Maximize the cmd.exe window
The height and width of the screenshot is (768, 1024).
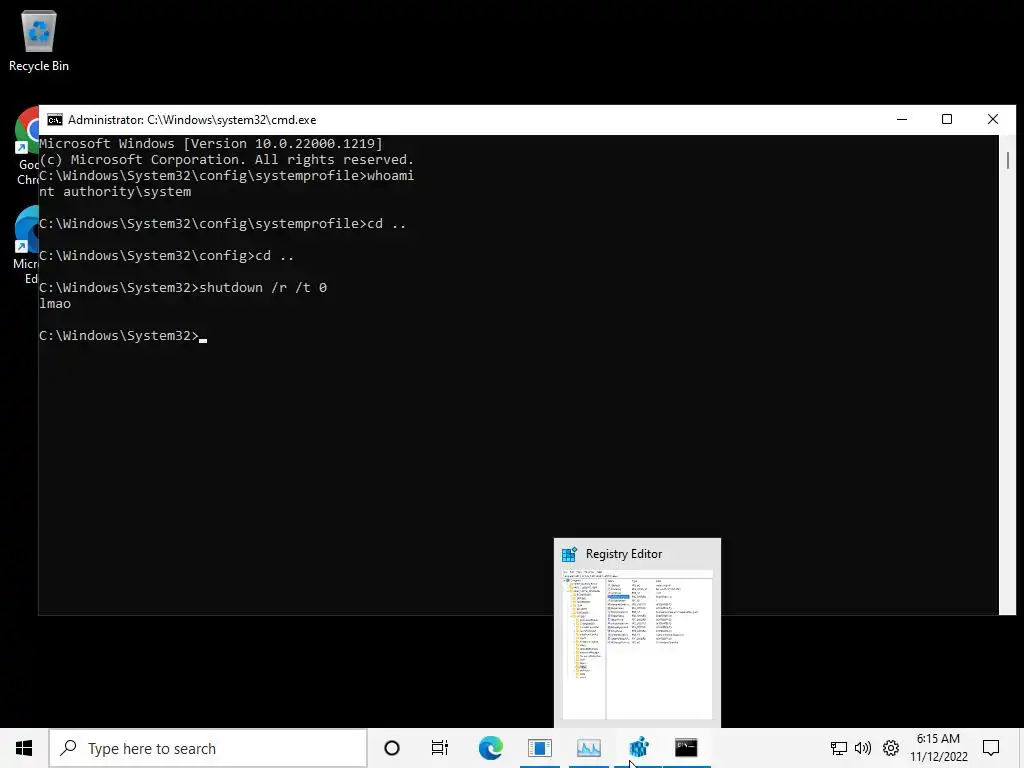[x=947, y=120]
